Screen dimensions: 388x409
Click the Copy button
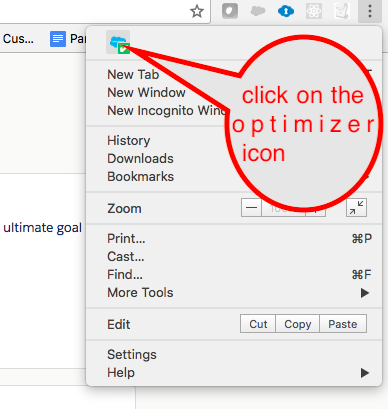[298, 324]
